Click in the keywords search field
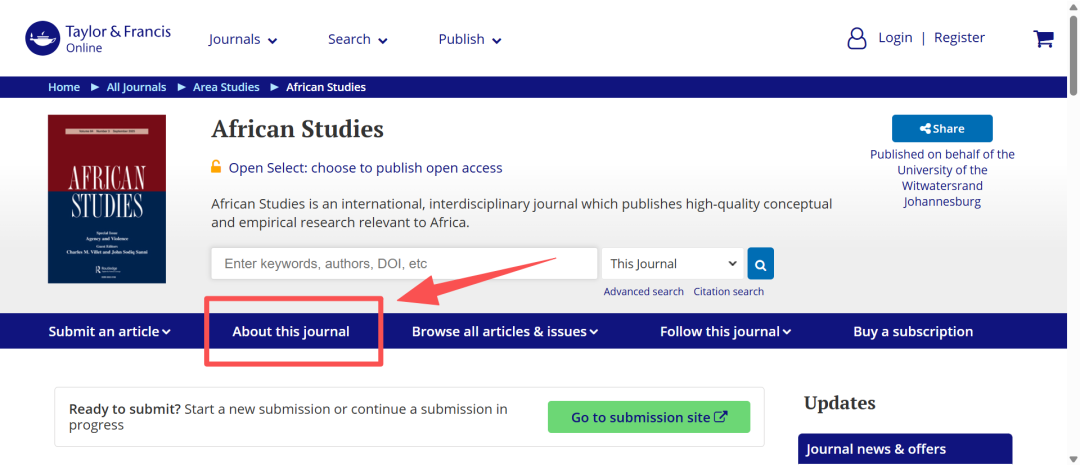 point(404,264)
